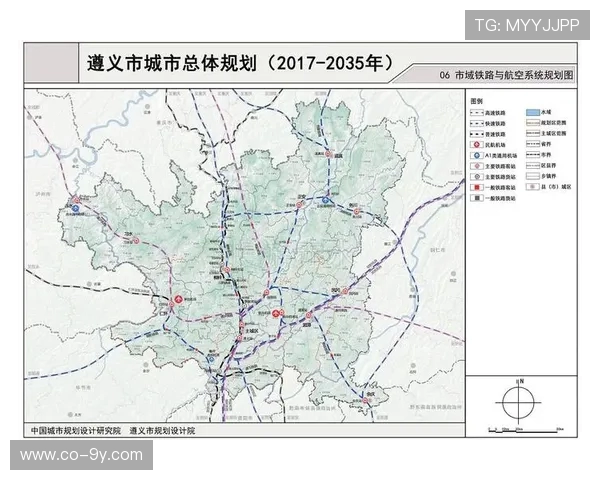Click the 快速铁路 legend line symbol

pos(477,124)
